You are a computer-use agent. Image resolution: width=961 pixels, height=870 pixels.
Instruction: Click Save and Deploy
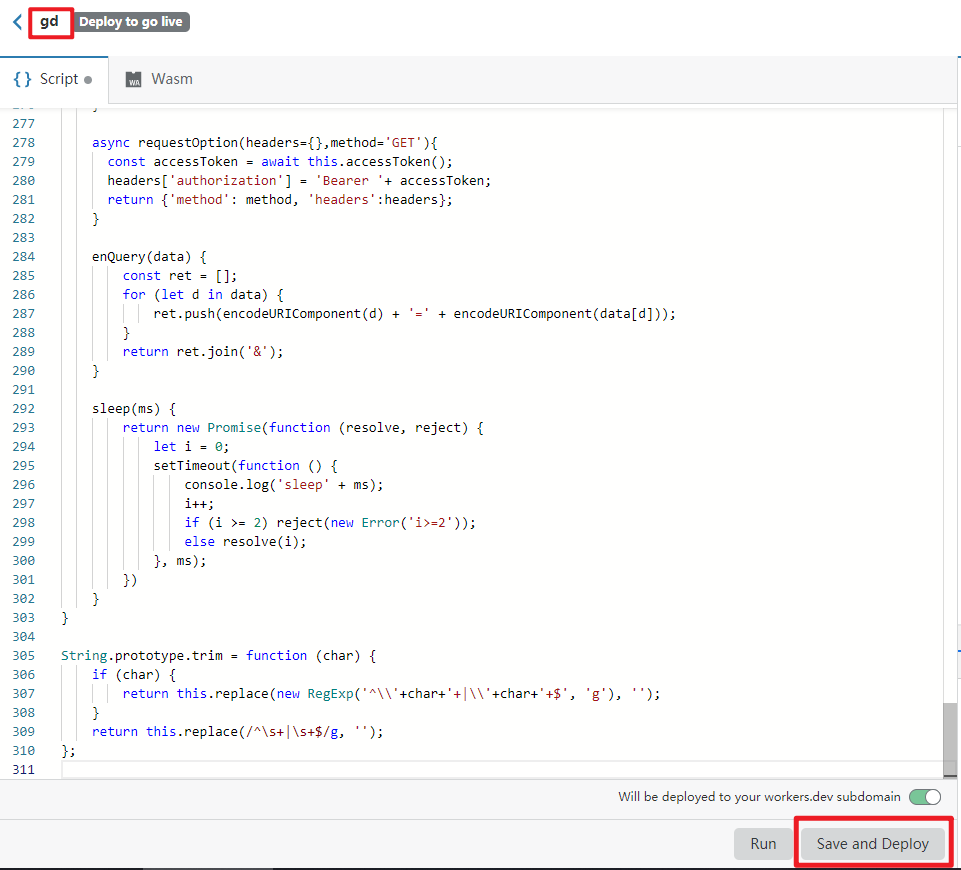pos(873,844)
